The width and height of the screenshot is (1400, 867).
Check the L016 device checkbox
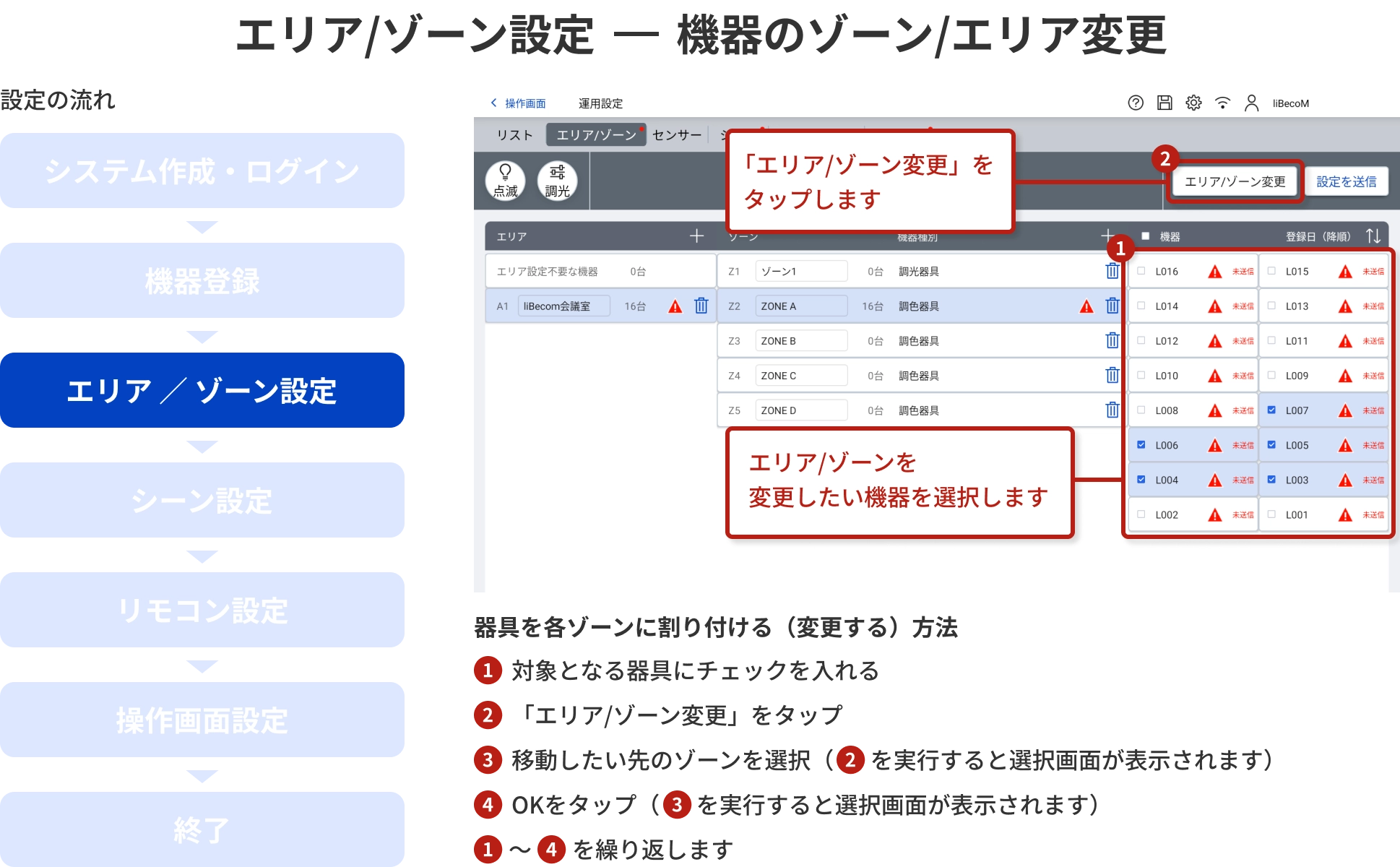[x=1141, y=271]
